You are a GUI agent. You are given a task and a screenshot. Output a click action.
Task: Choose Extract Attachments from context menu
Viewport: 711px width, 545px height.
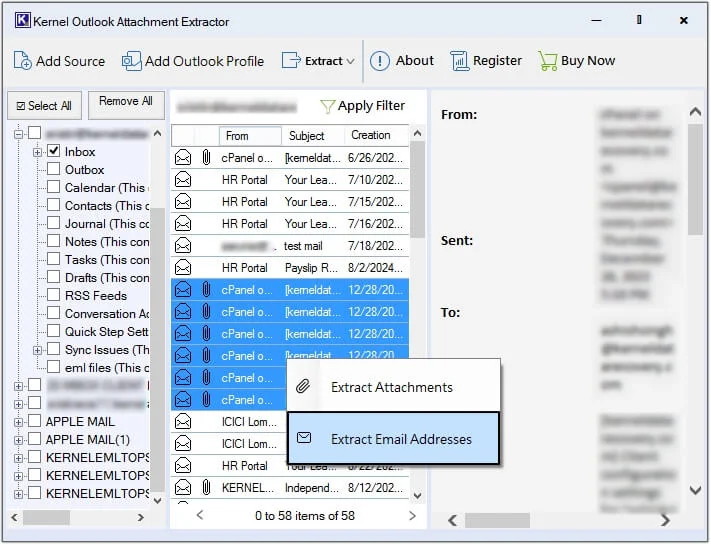(394, 387)
